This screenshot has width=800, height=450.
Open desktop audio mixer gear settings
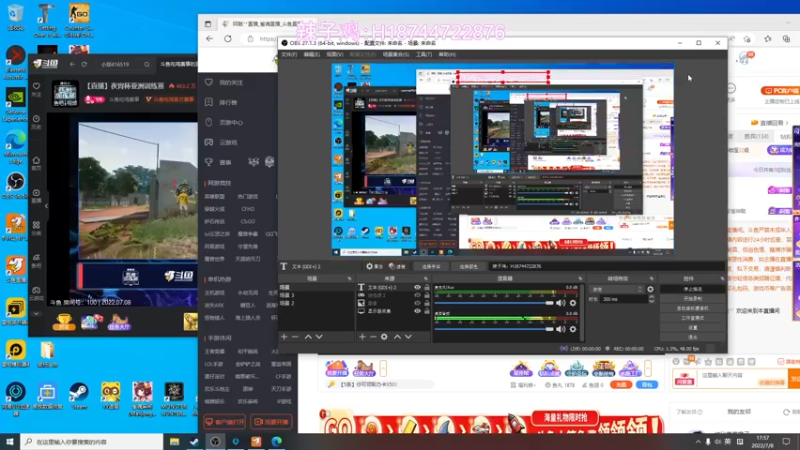click(x=573, y=329)
